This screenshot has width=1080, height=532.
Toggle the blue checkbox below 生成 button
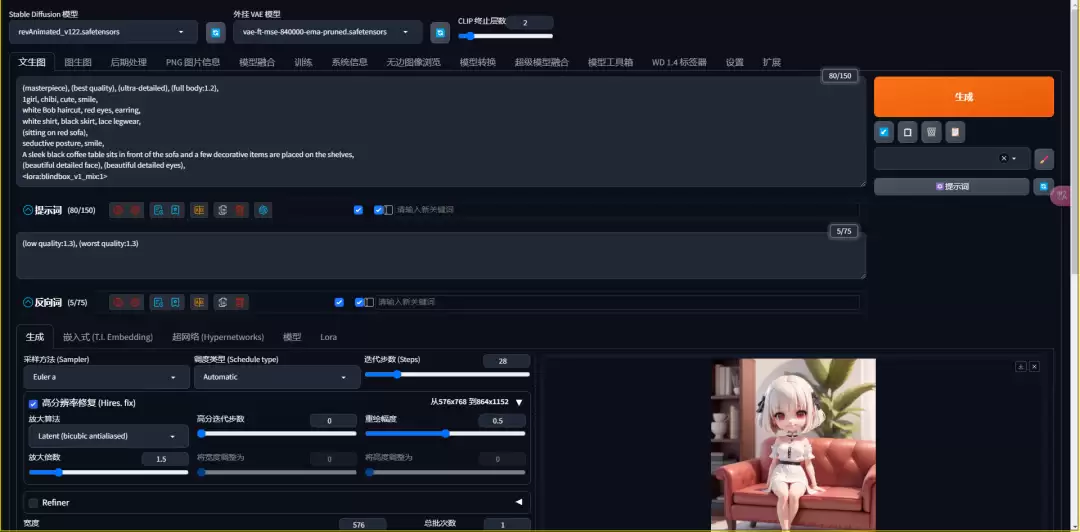coord(884,132)
